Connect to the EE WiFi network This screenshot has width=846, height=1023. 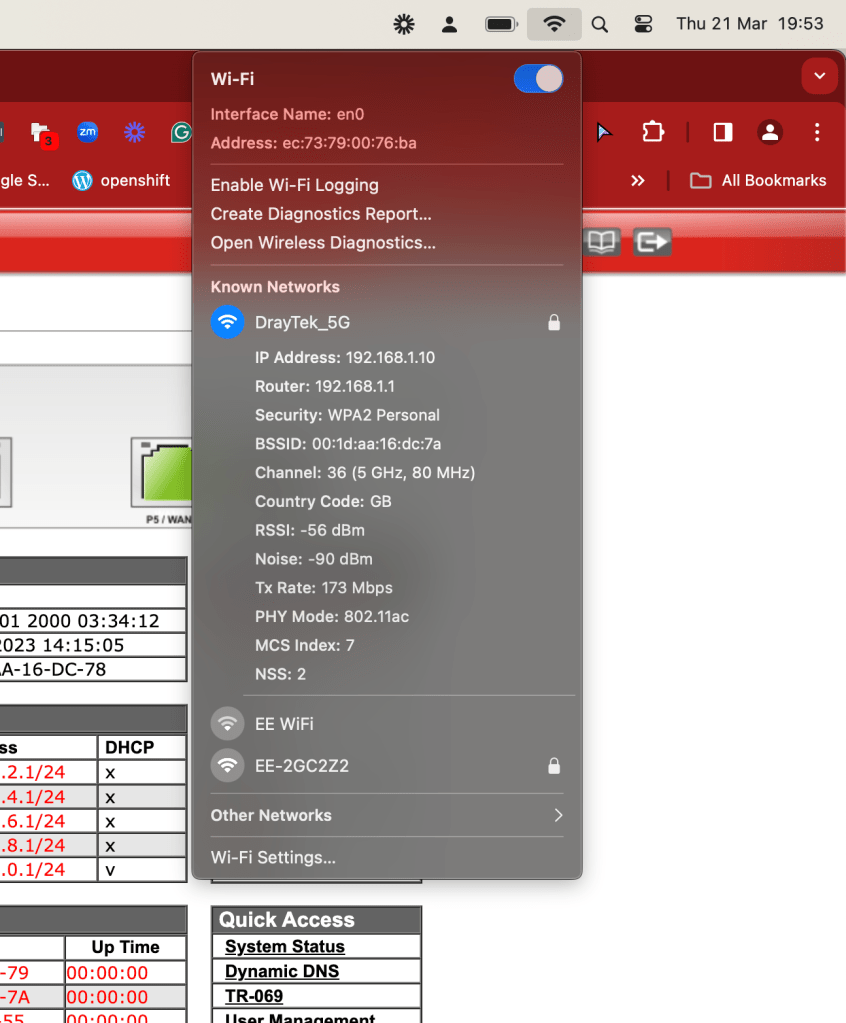tap(386, 724)
